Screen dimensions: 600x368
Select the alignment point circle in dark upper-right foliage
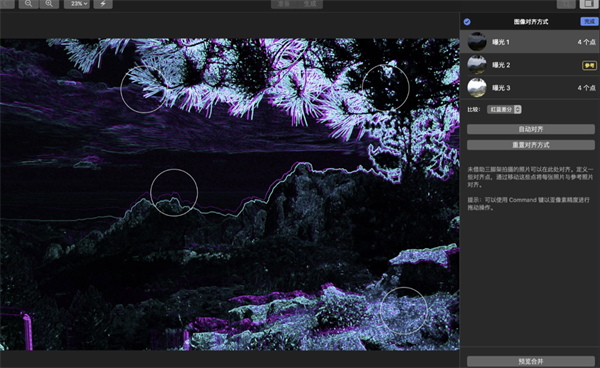point(385,88)
